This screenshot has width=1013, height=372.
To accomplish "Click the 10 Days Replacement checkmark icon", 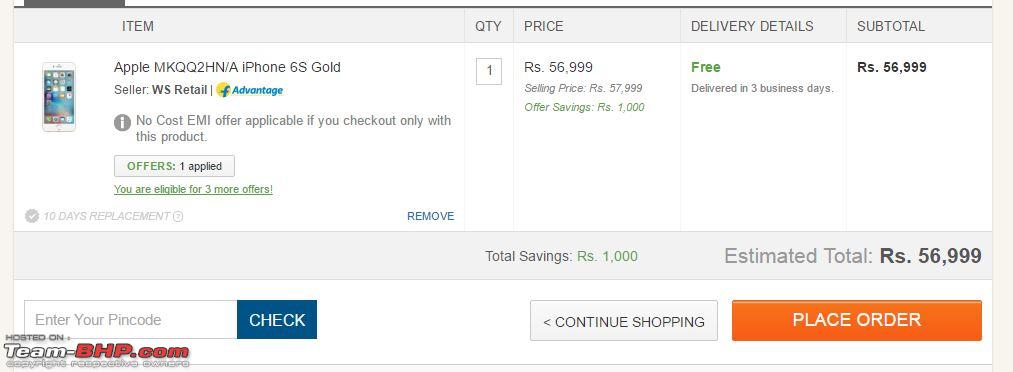I will (32, 216).
